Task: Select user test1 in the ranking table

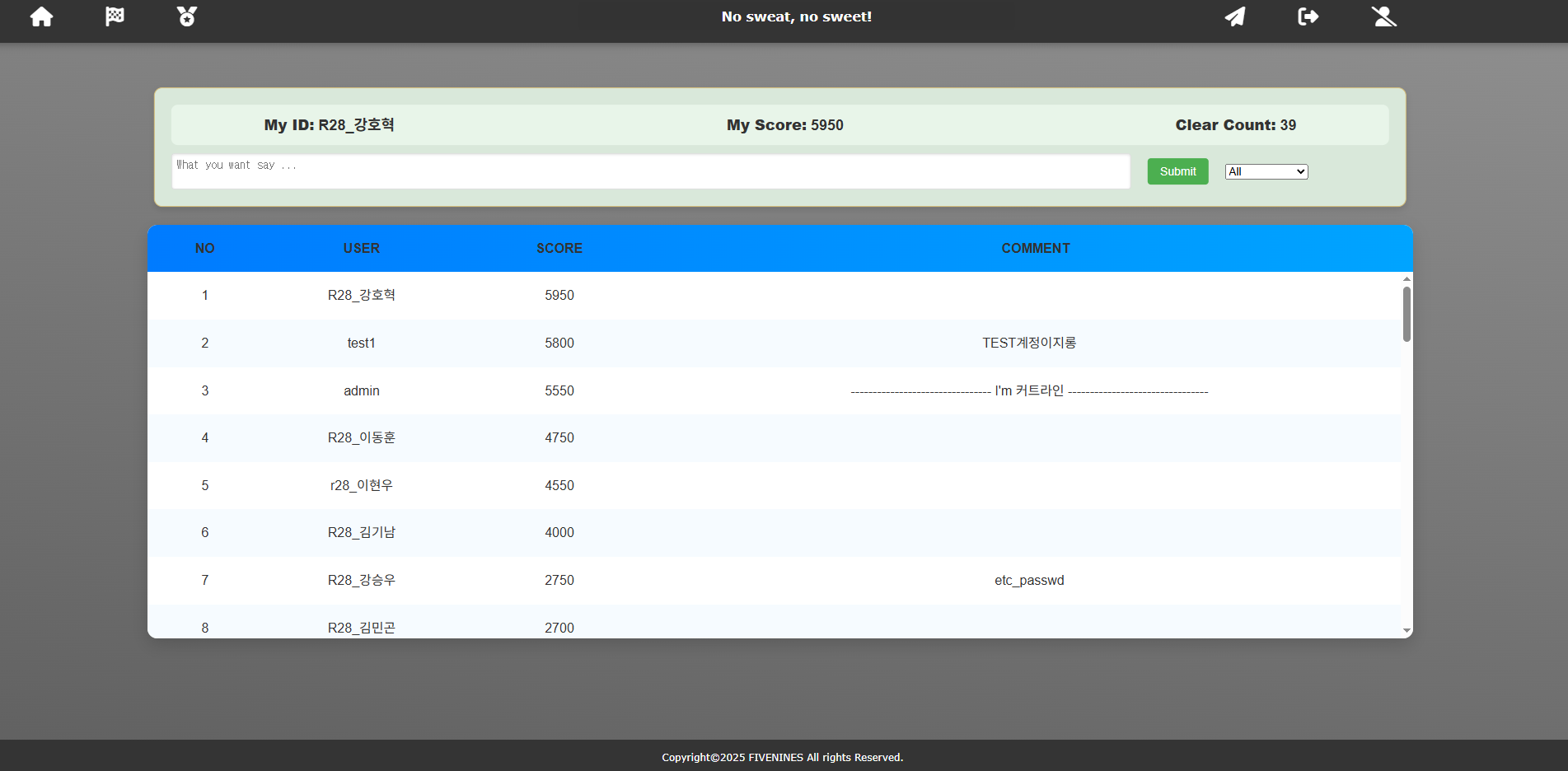Action: pos(361,343)
